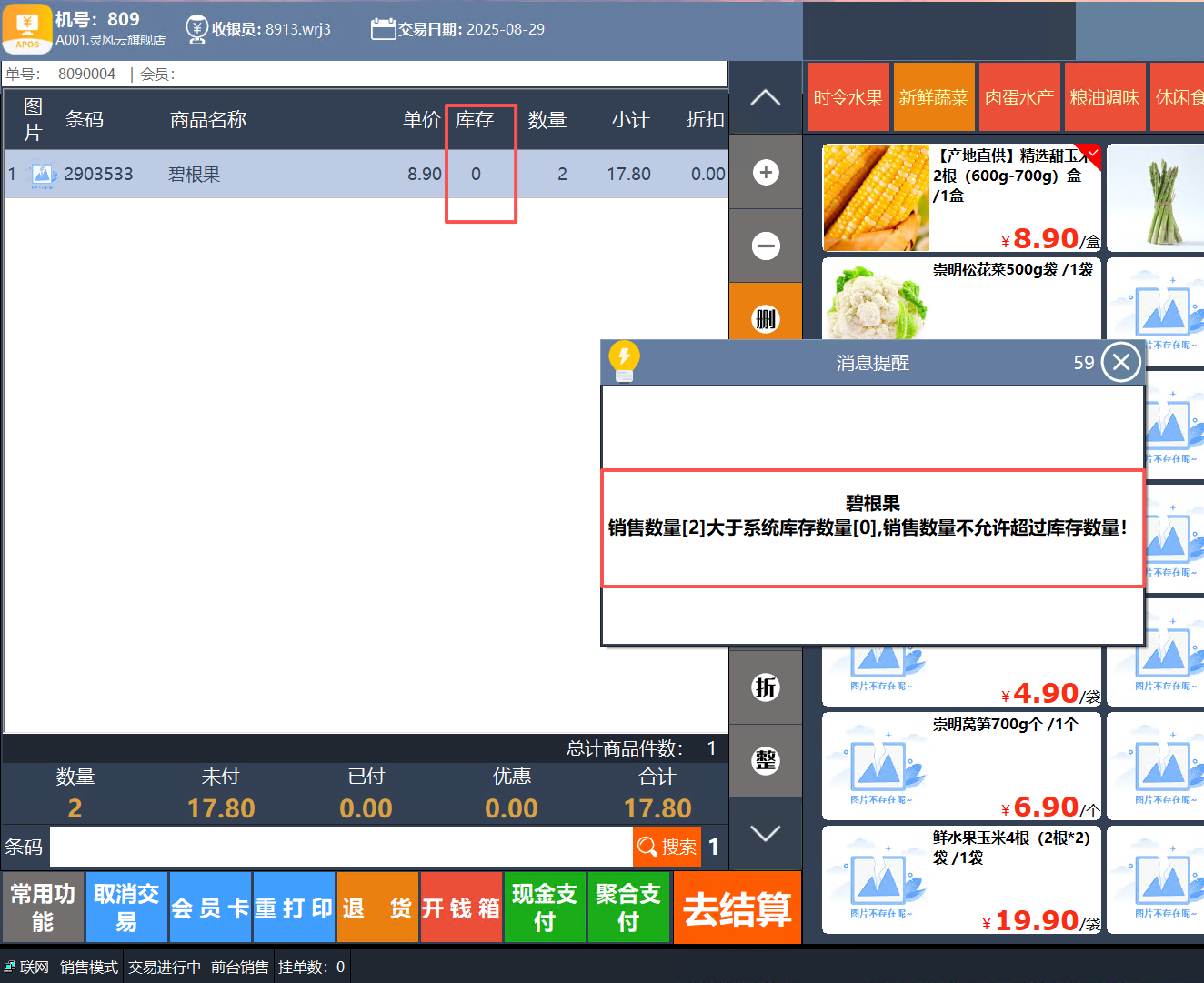Image resolution: width=1204 pixels, height=983 pixels.
Task: Select the sweet corn product thumbnail
Action: tap(876, 197)
